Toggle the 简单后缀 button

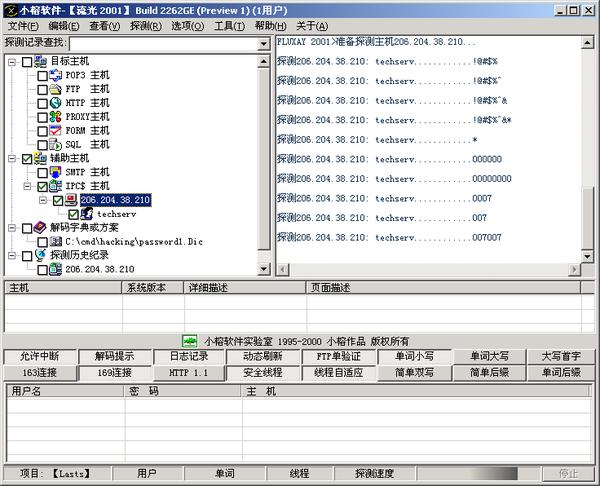(489, 373)
